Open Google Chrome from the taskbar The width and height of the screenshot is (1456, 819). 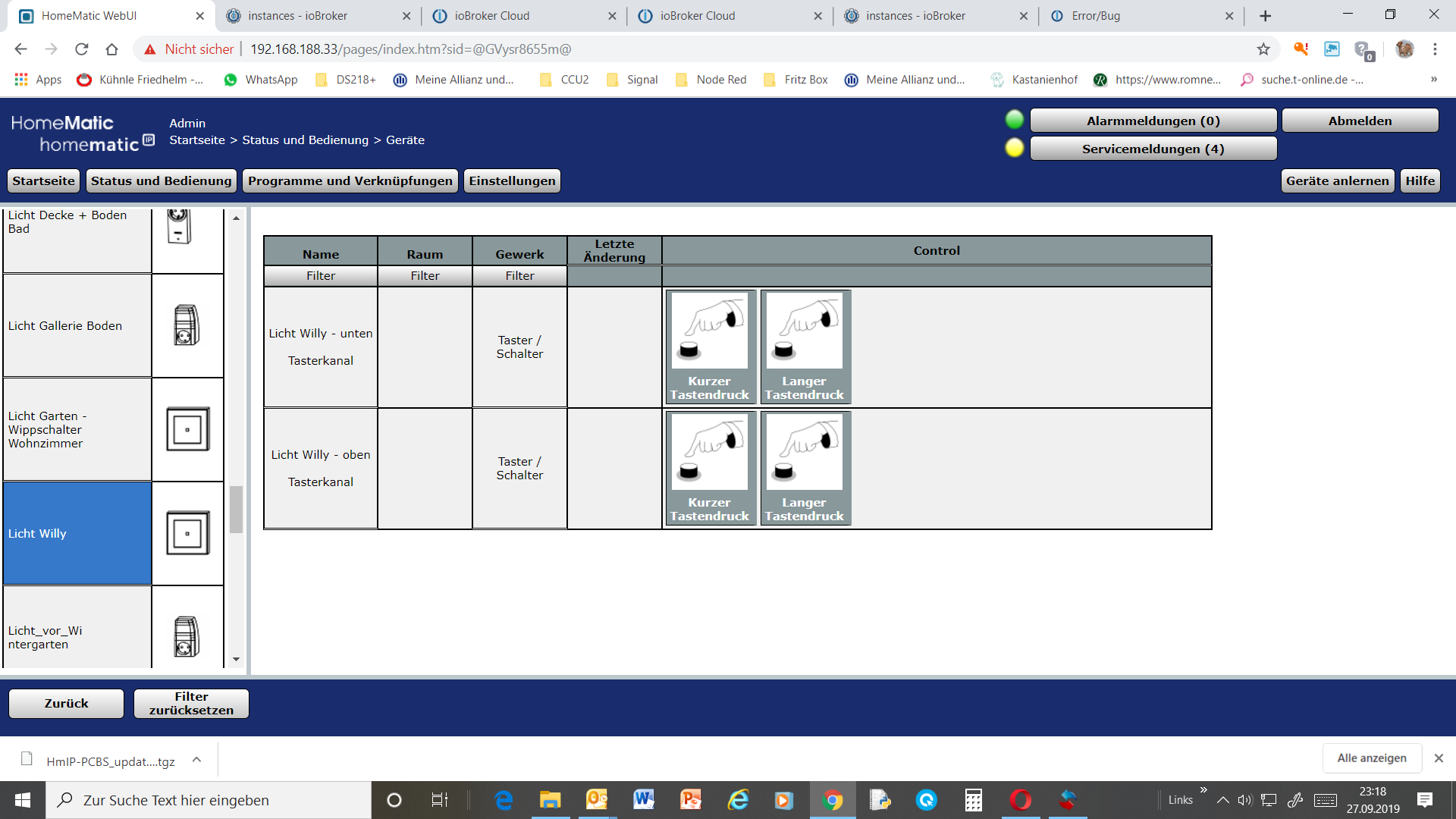click(833, 800)
